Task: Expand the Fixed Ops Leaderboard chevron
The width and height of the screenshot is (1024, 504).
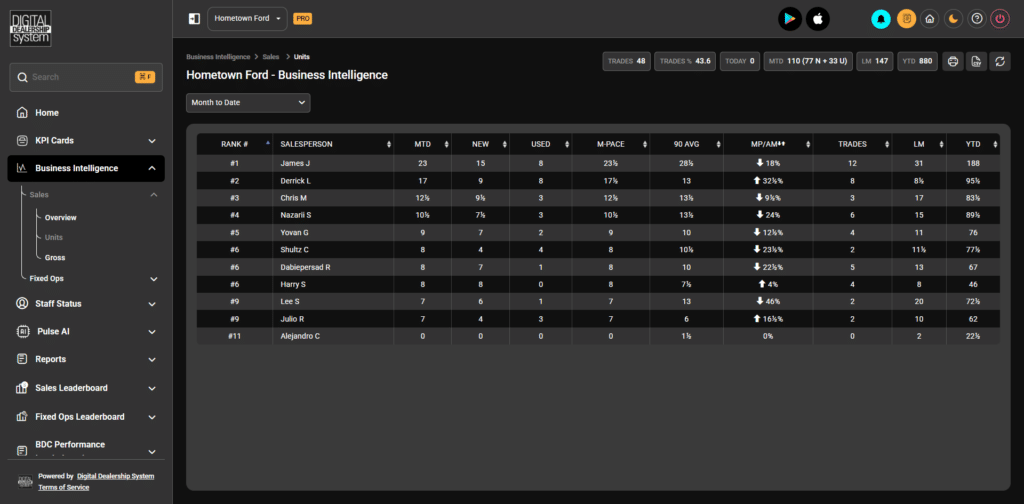Action: pos(152,417)
